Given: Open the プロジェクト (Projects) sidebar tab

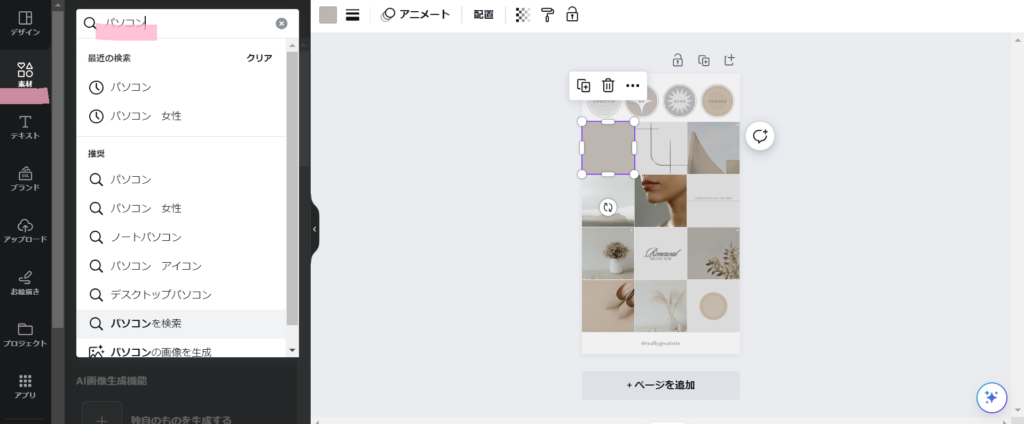Looking at the screenshot, I should pyautogui.click(x=25, y=335).
